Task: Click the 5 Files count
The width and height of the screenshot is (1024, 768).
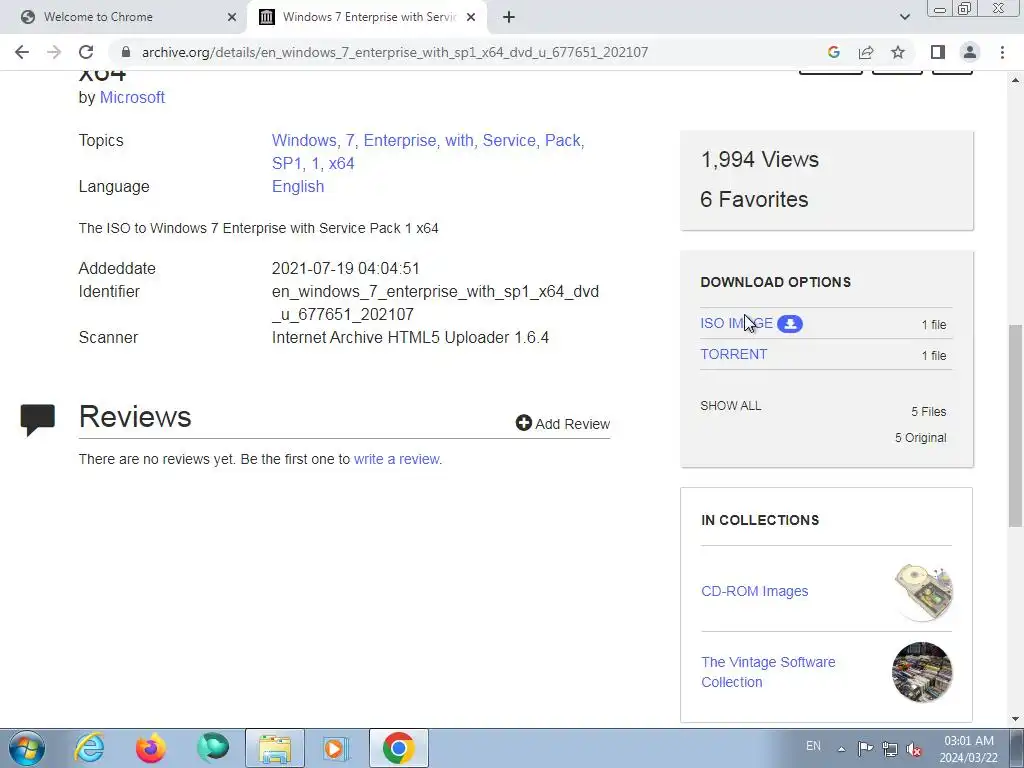Action: 929,411
